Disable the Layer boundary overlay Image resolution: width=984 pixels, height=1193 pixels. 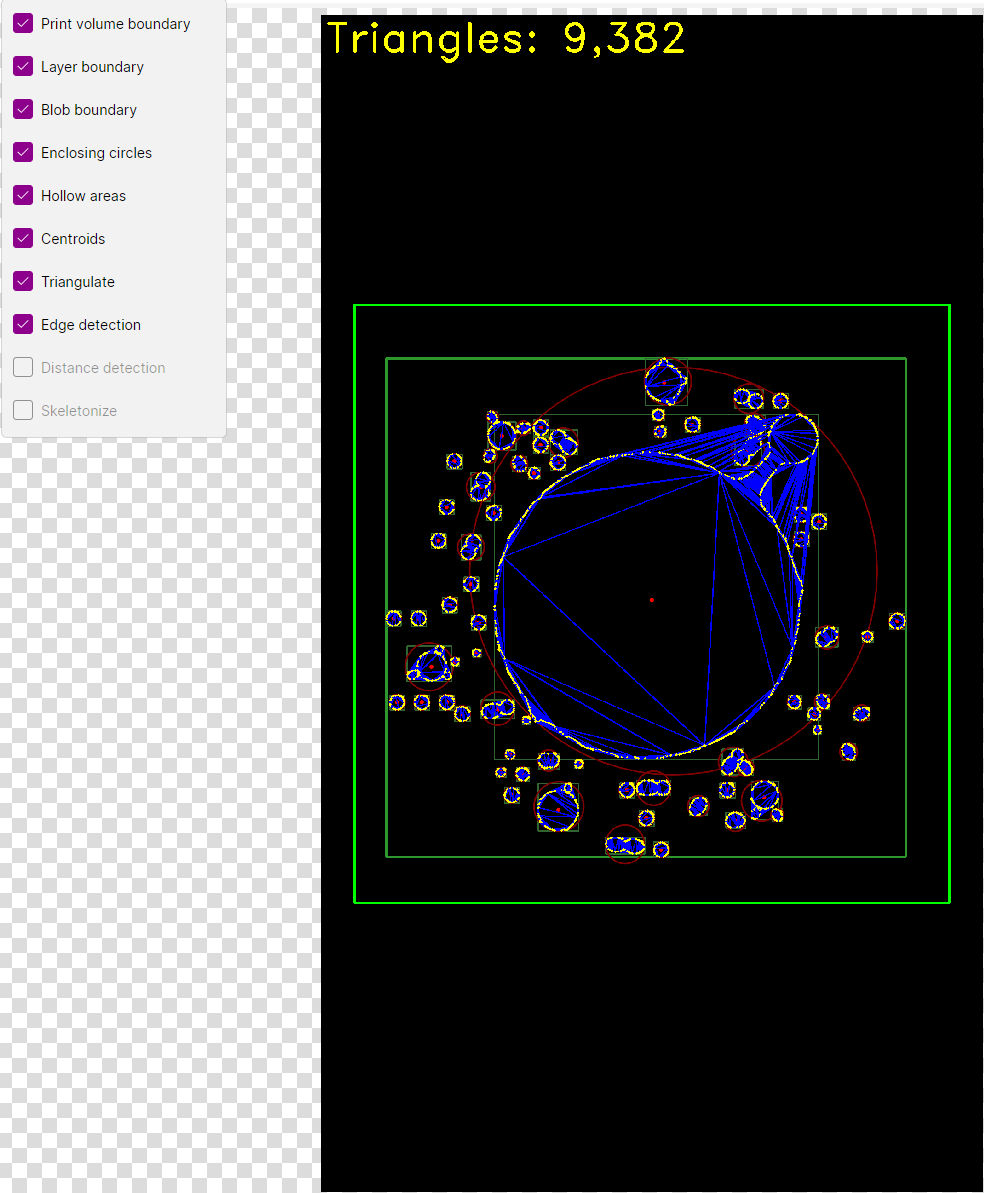point(22,66)
